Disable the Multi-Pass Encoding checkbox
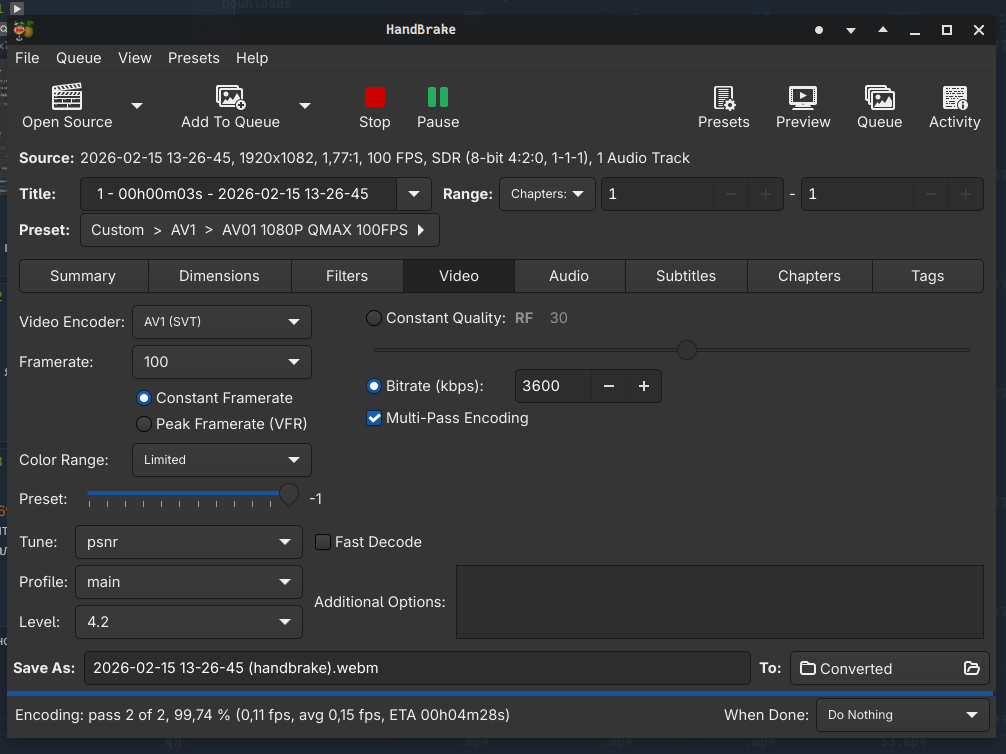Viewport: 1006px width, 754px height. tap(375, 418)
